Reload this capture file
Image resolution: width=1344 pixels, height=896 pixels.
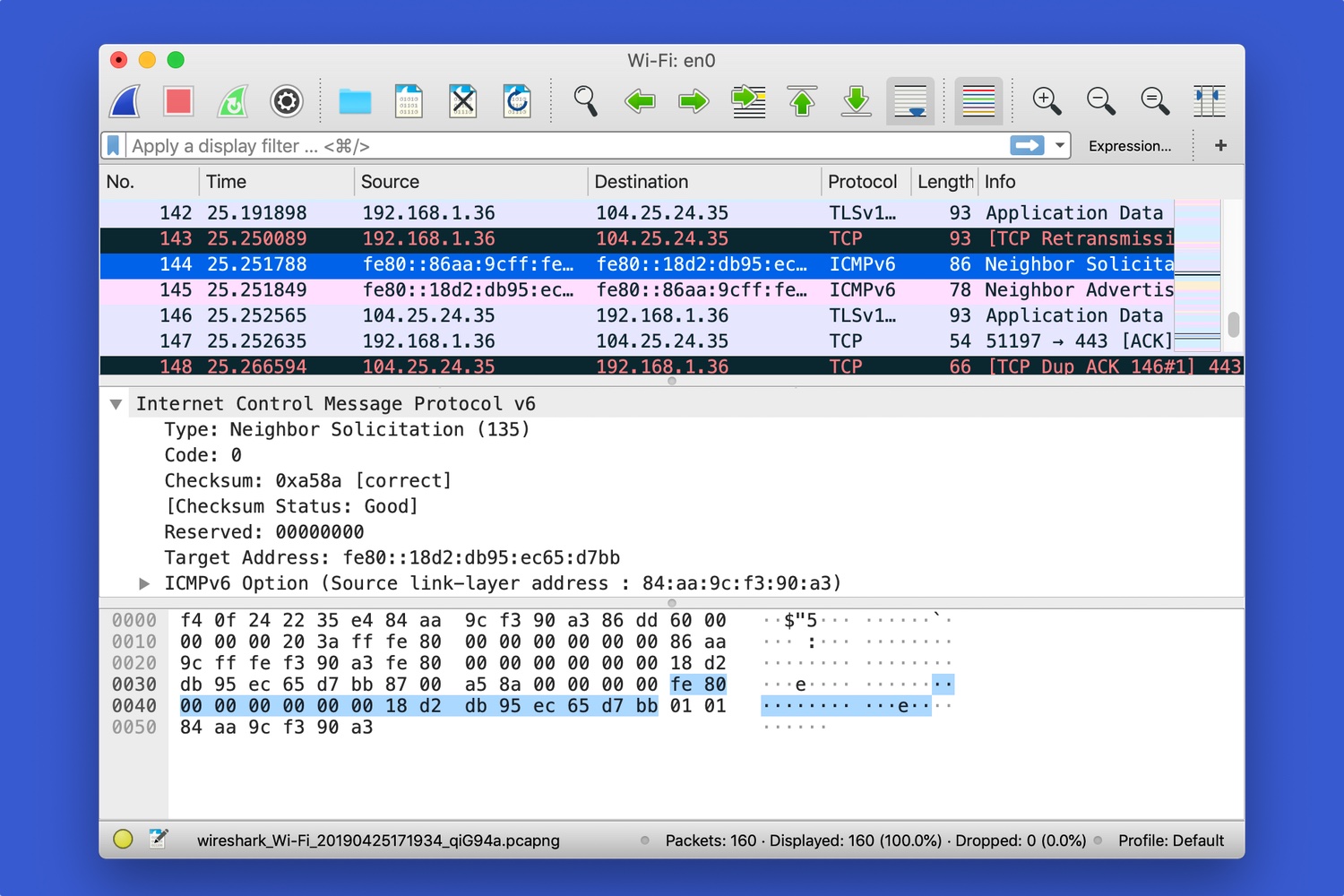click(517, 101)
